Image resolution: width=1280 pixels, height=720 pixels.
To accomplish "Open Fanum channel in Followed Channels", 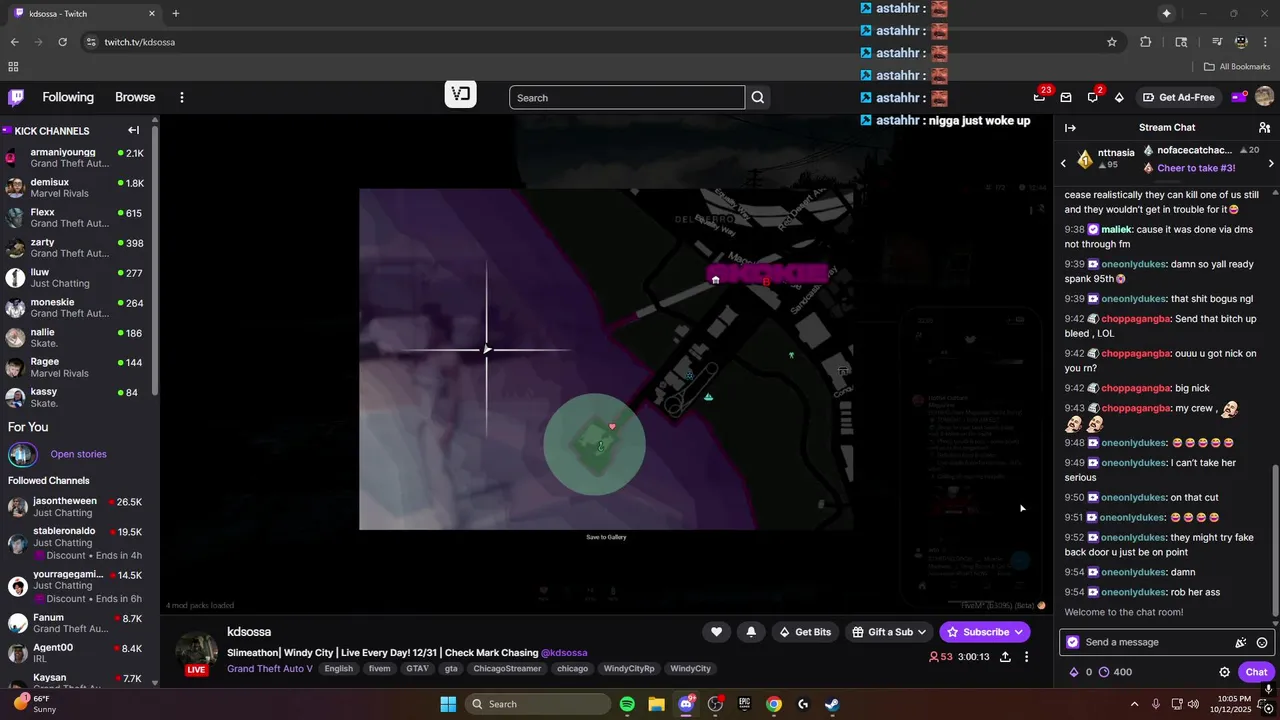I will [x=76, y=623].
